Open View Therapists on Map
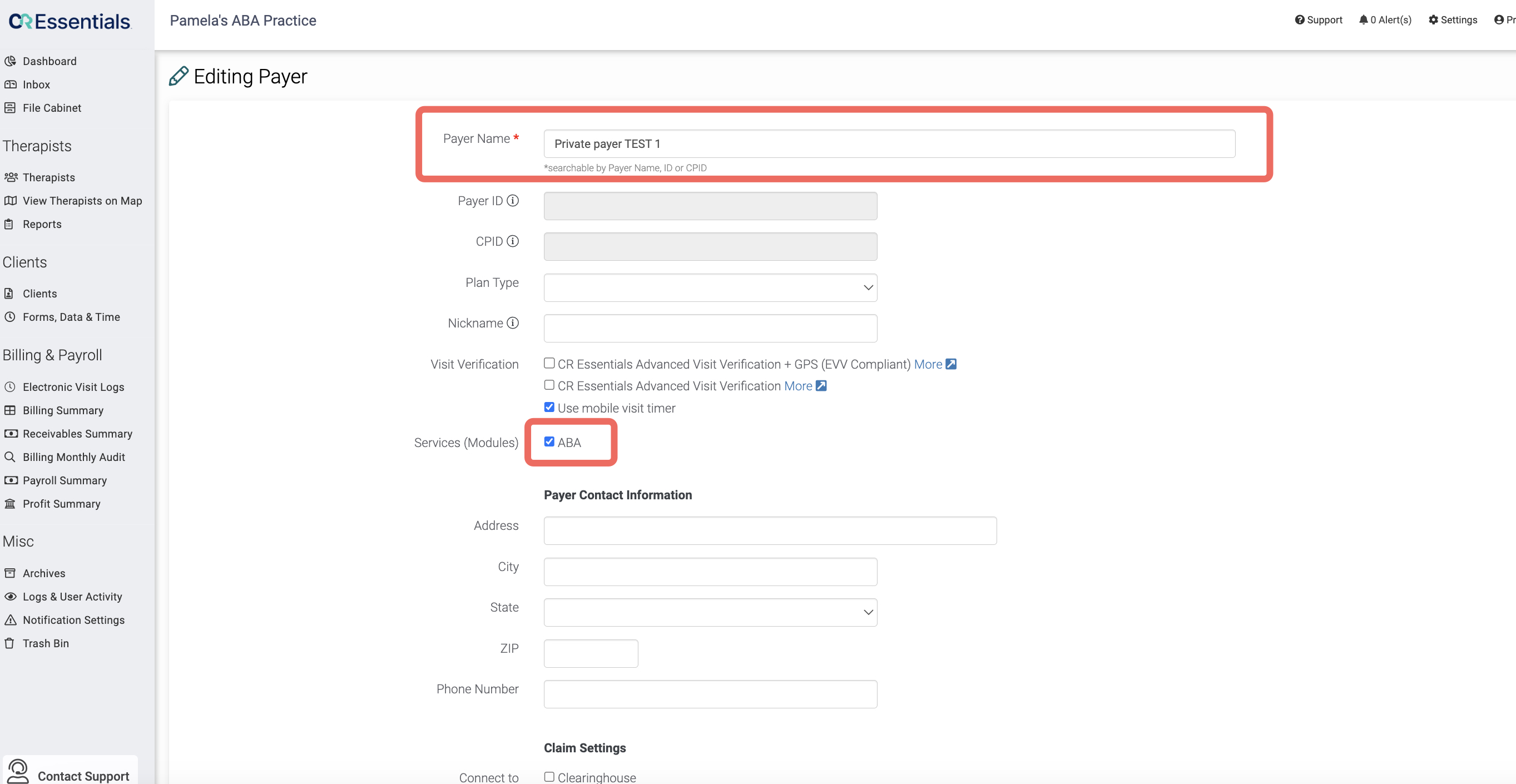This screenshot has height=784, width=1516. point(82,201)
